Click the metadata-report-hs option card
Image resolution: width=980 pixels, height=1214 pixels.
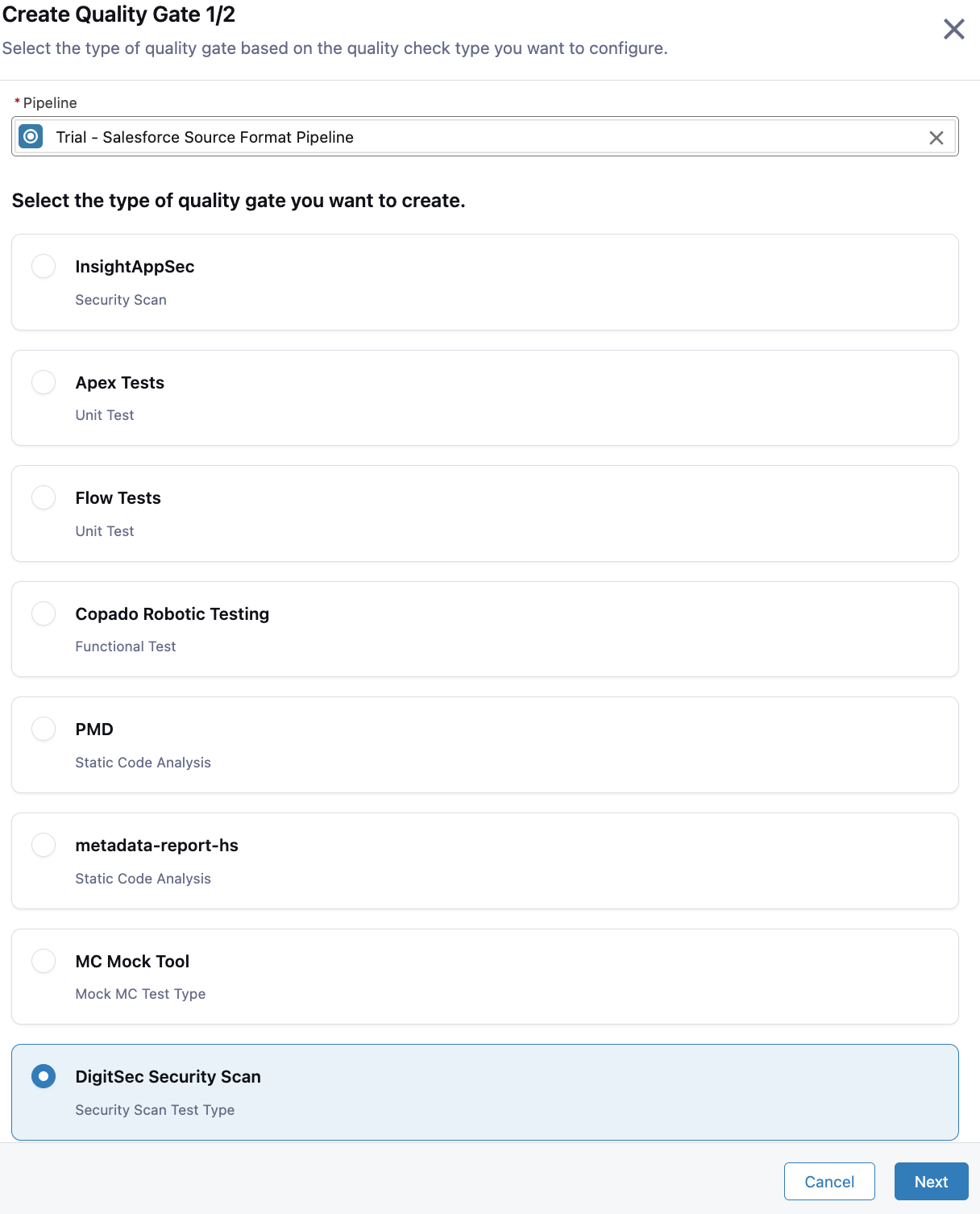pos(485,861)
